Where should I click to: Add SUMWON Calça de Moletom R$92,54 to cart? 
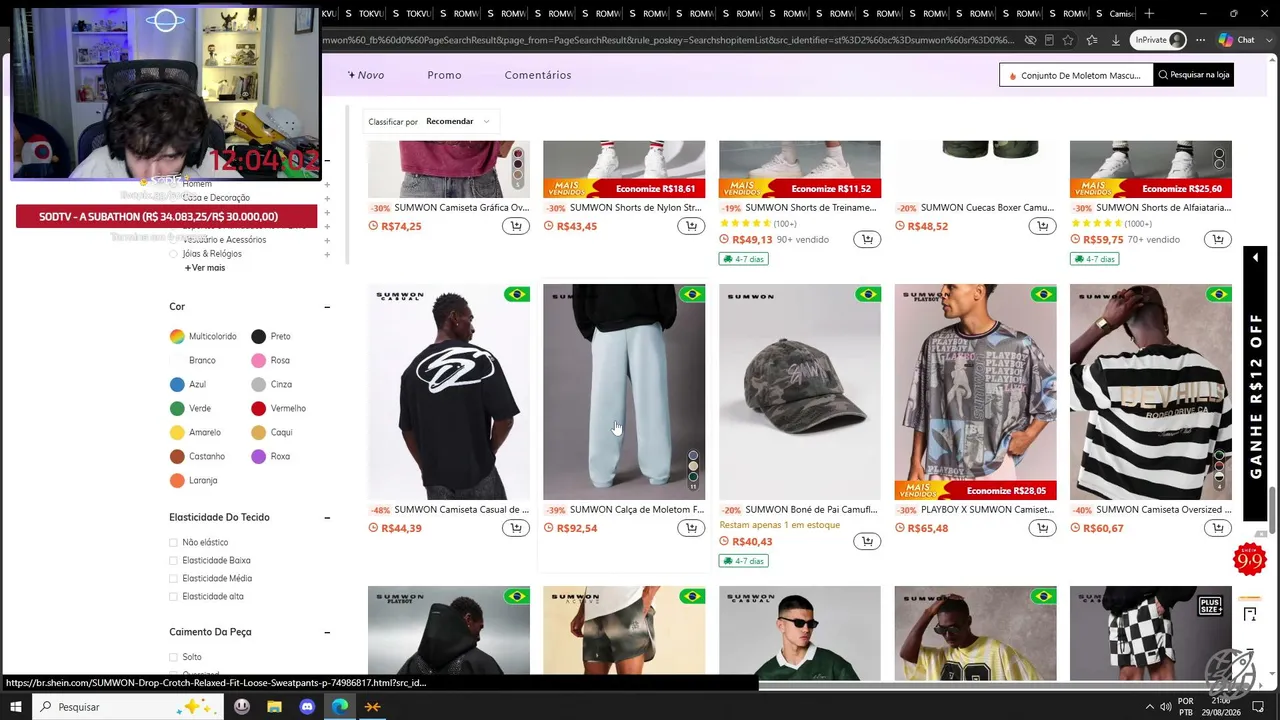(691, 528)
